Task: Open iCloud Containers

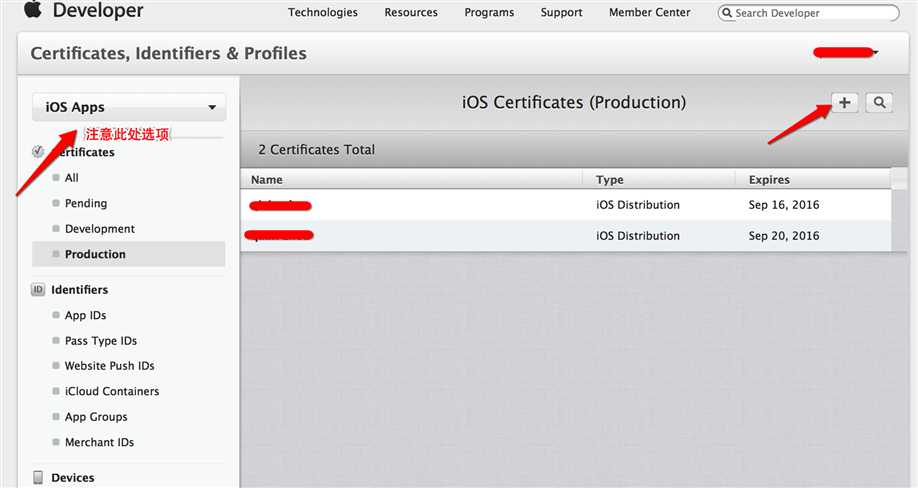Action: click(112, 391)
